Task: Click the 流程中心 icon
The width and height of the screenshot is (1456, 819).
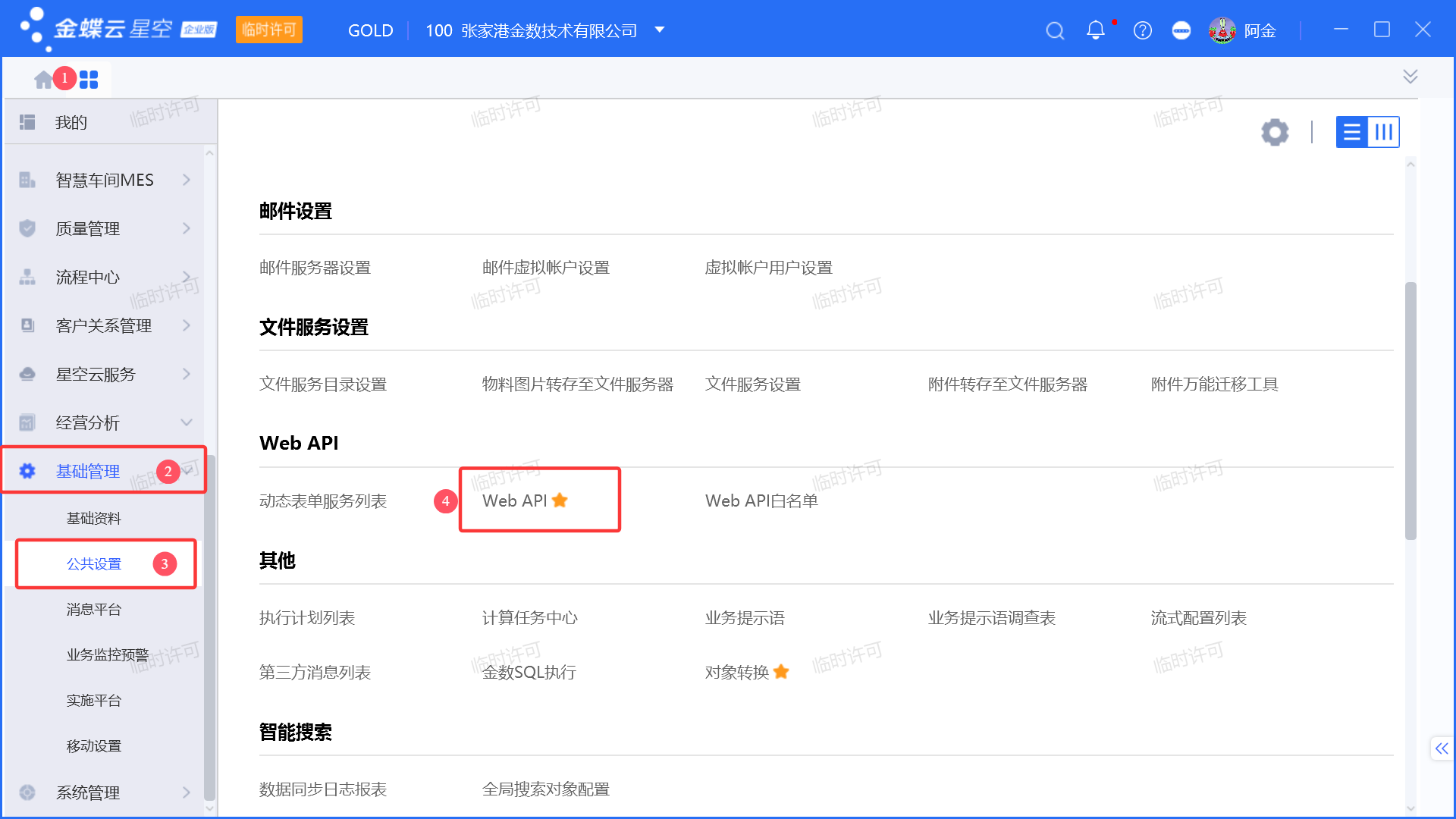Action: (27, 277)
